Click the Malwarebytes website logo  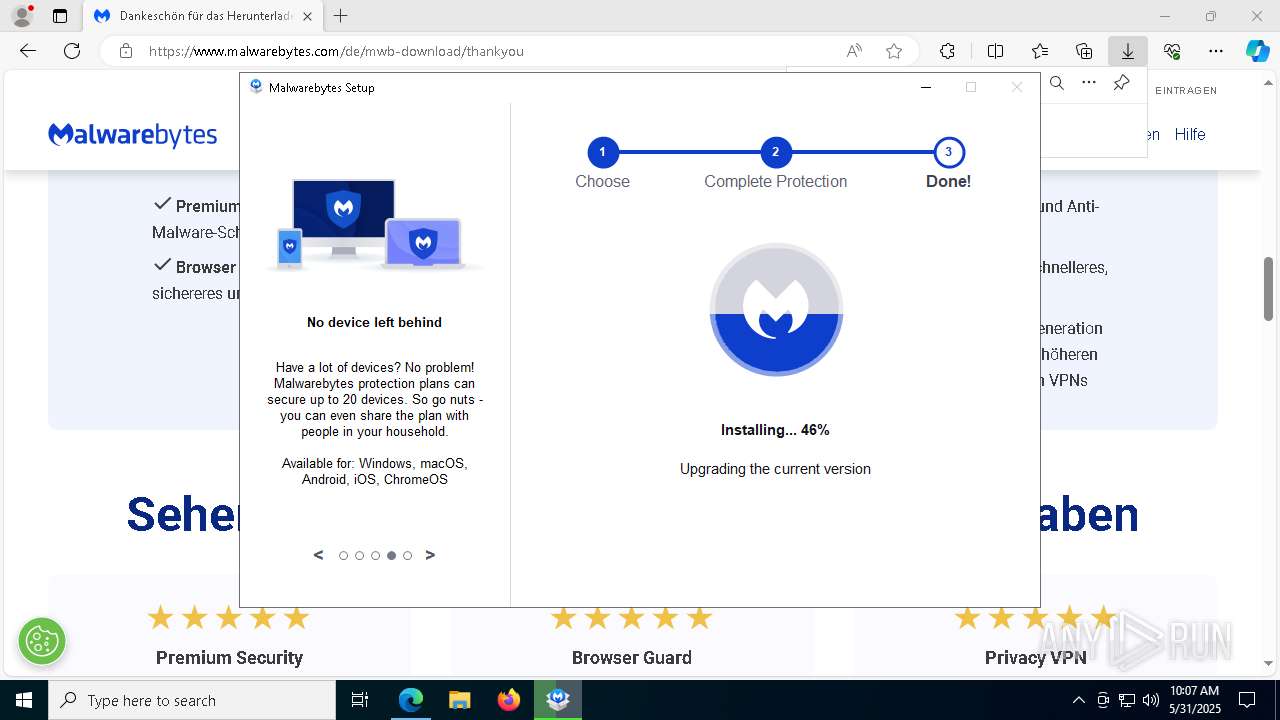[x=132, y=134]
